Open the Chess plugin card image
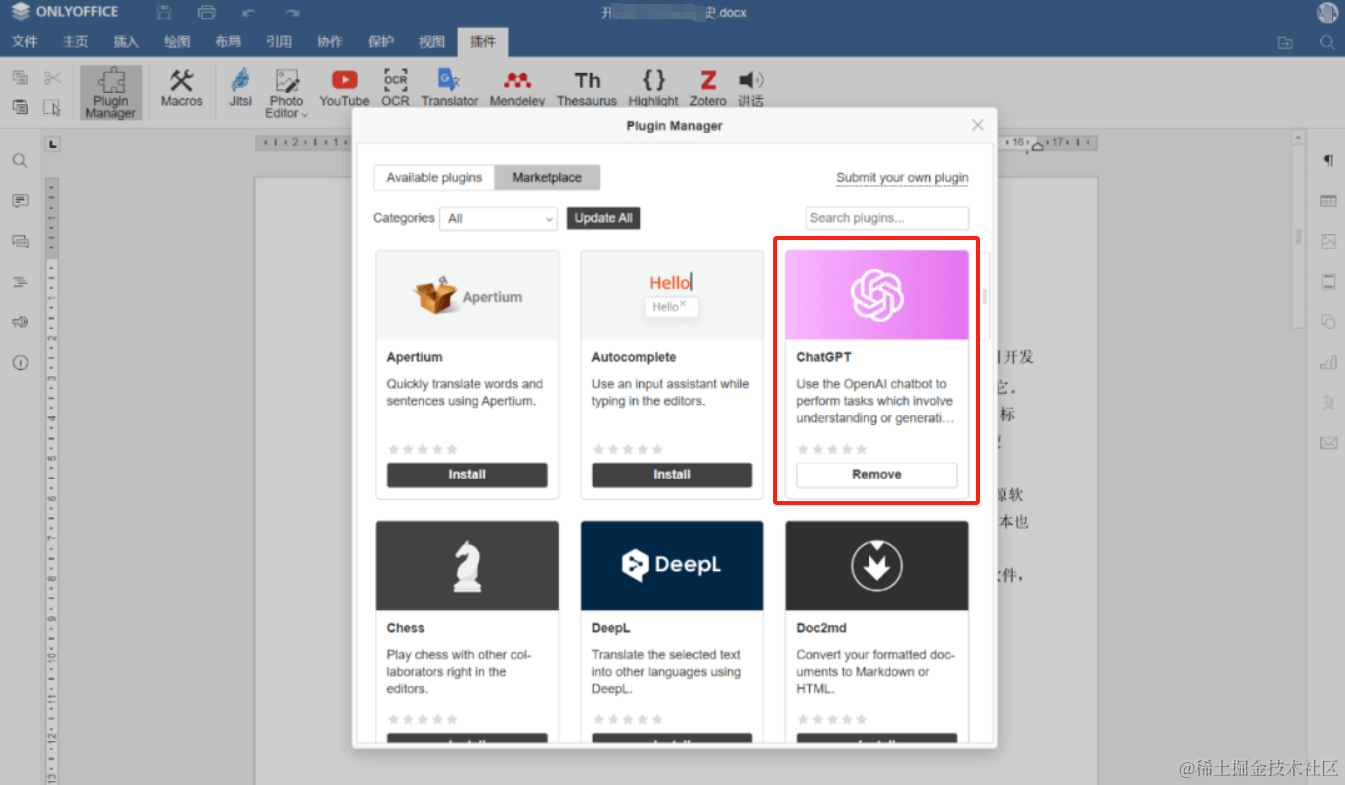This screenshot has height=785, width=1345. coord(467,565)
